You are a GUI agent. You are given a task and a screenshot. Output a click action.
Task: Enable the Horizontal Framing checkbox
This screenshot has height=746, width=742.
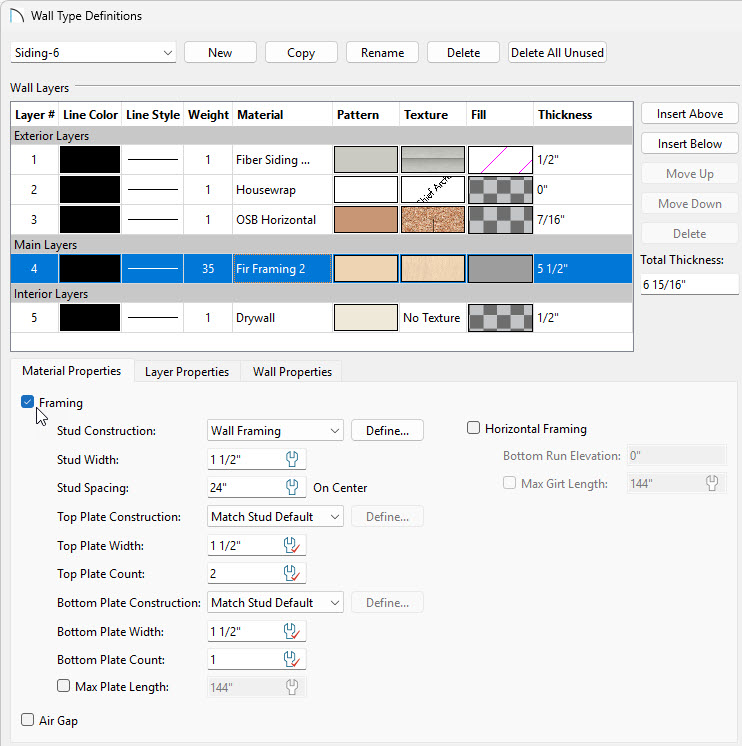[x=473, y=428]
